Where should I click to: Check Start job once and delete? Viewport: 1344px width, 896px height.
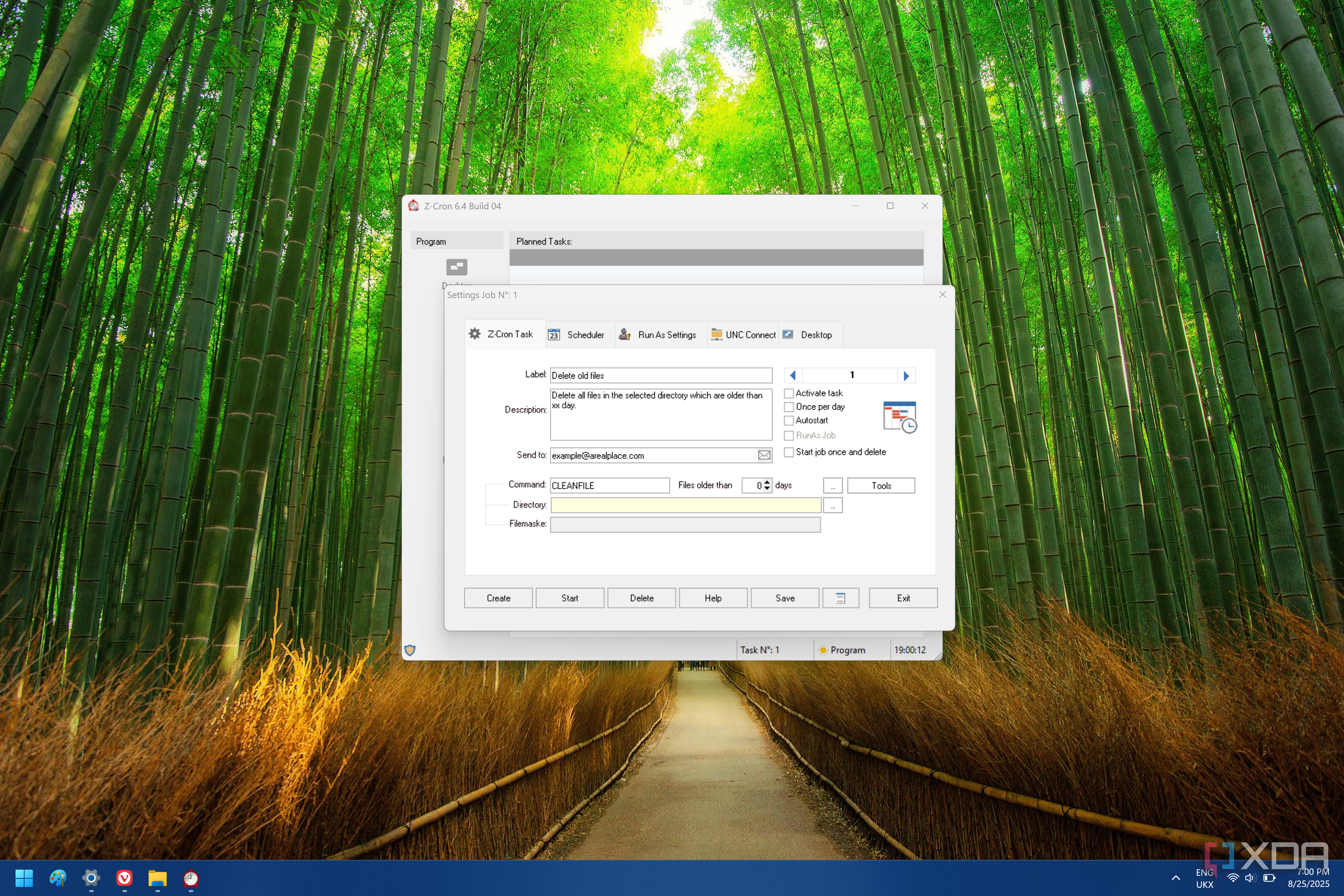click(789, 452)
